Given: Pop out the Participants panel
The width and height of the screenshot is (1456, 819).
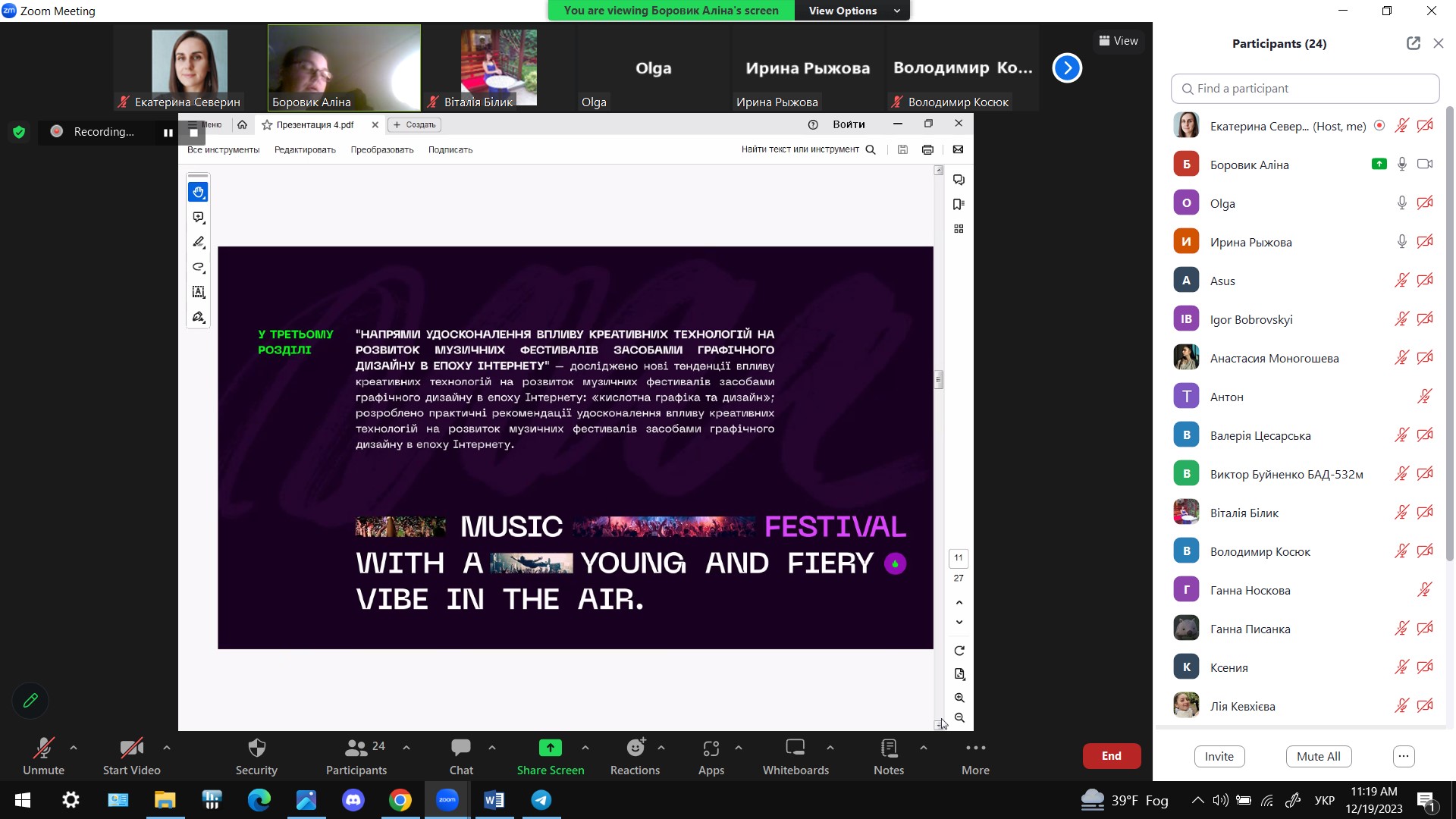Looking at the screenshot, I should 1413,43.
